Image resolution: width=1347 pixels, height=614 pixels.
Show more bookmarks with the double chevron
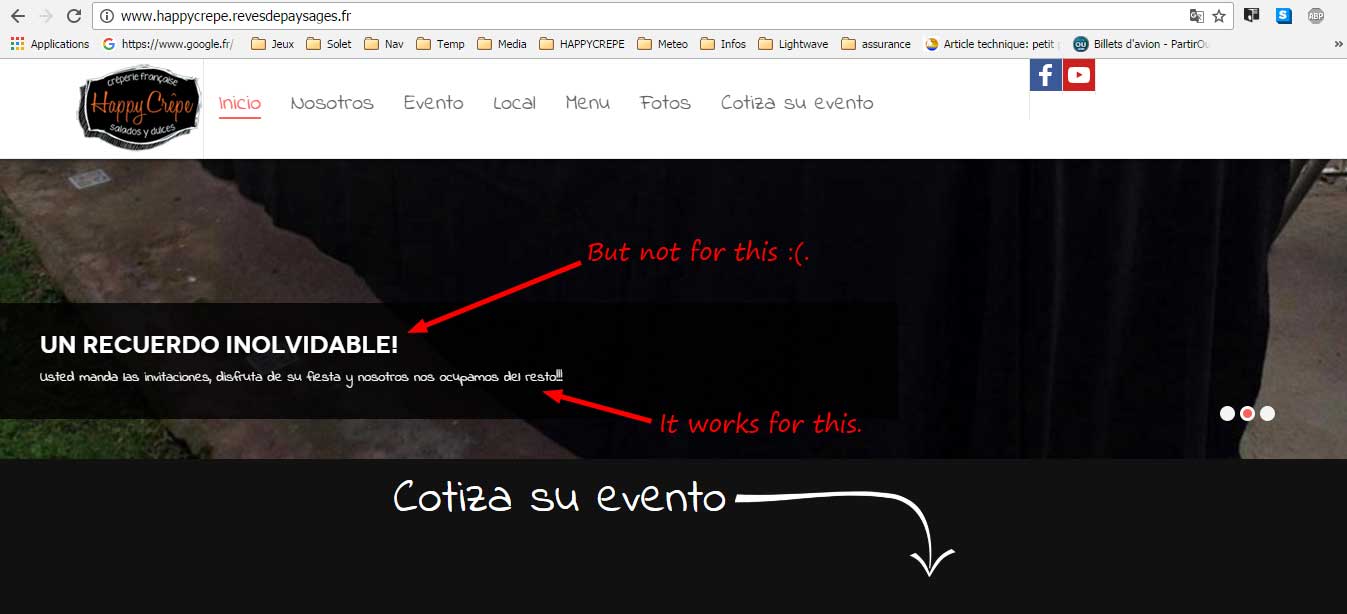1338,44
